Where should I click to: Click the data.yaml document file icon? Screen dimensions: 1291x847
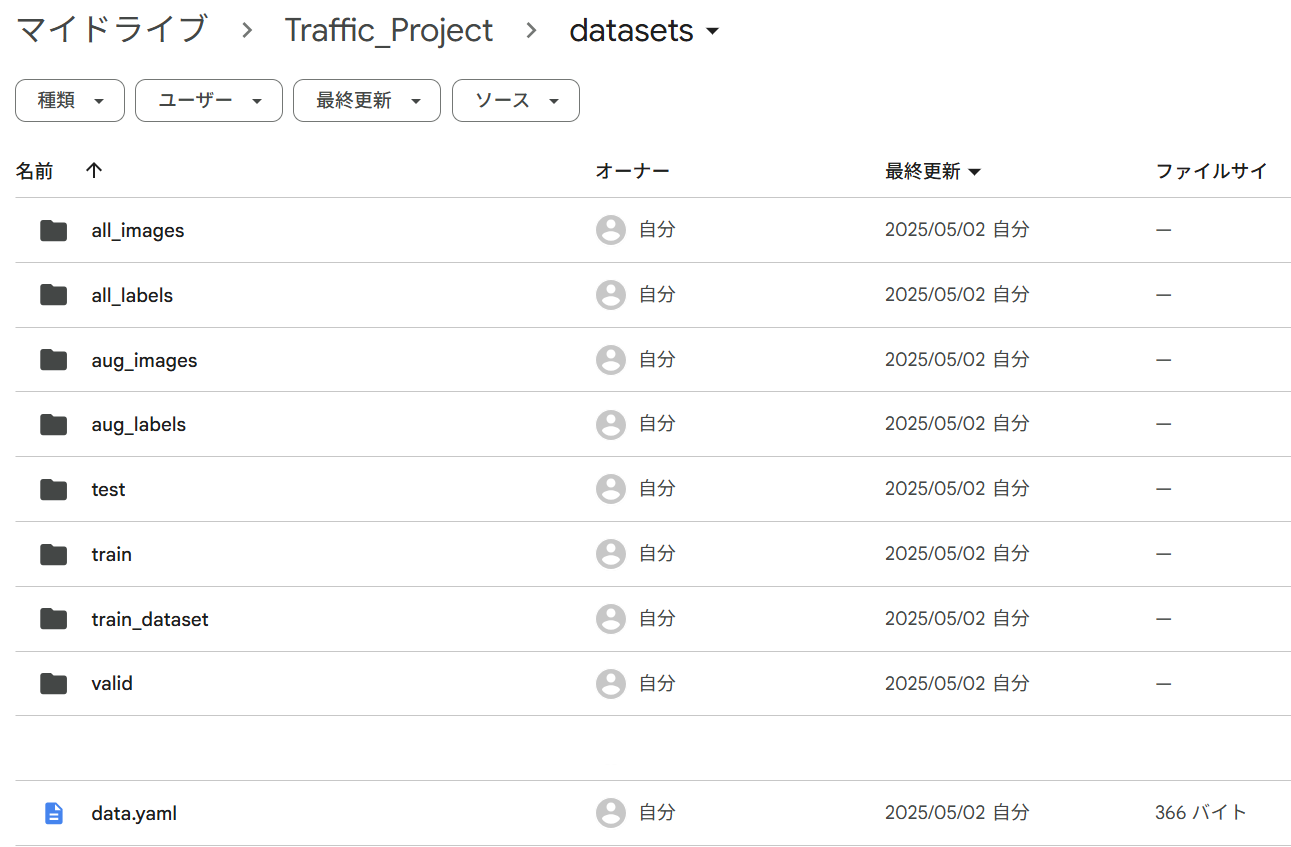(x=54, y=813)
